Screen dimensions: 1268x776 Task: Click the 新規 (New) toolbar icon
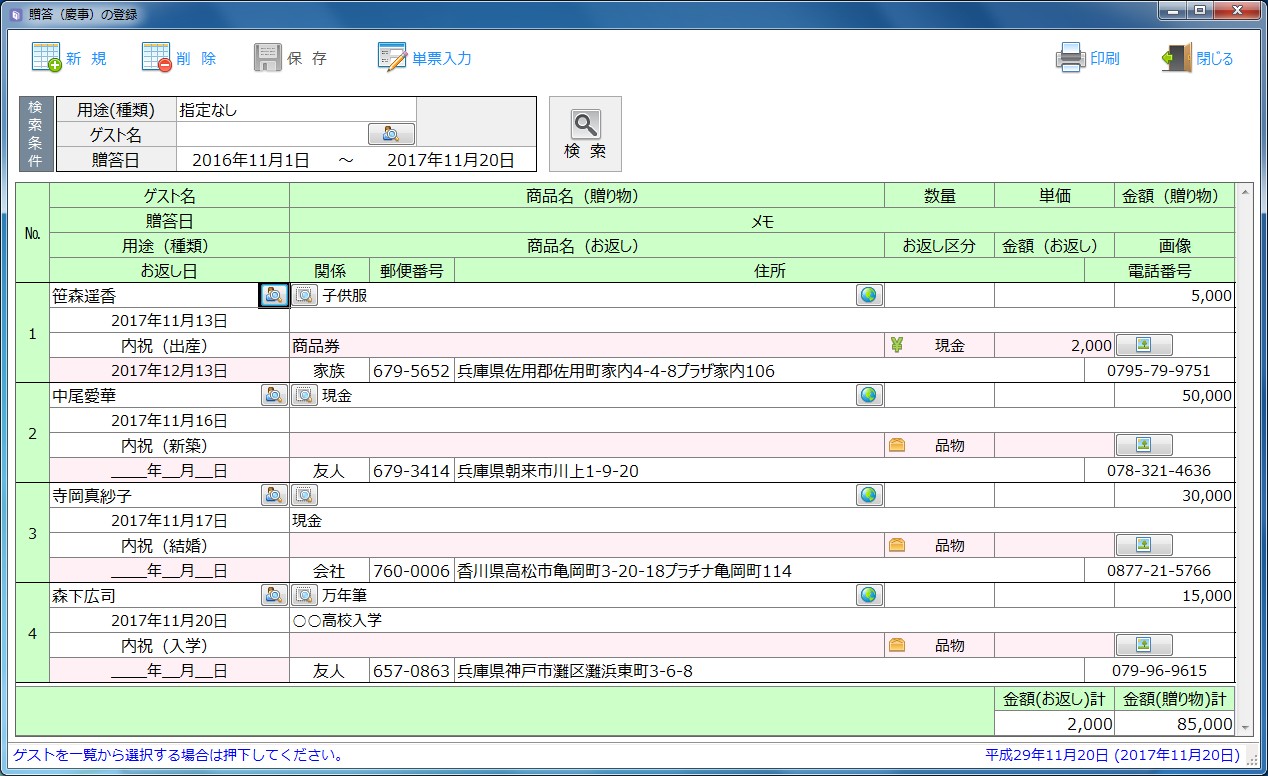48,58
